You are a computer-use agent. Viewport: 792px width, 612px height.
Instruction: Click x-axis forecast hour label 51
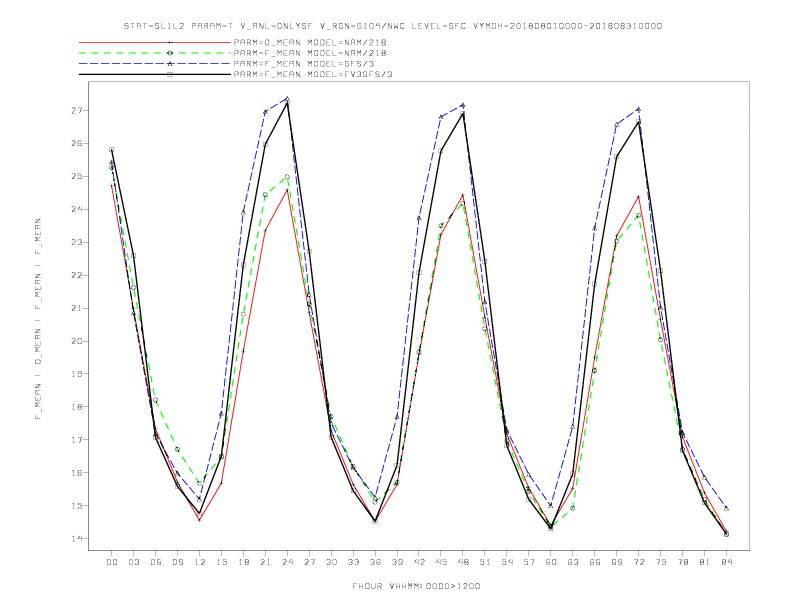point(485,562)
